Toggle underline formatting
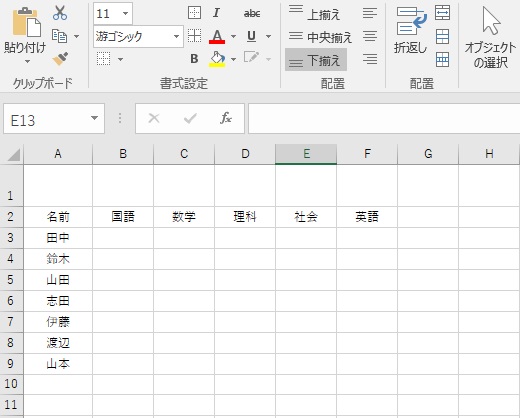 (x=252, y=36)
